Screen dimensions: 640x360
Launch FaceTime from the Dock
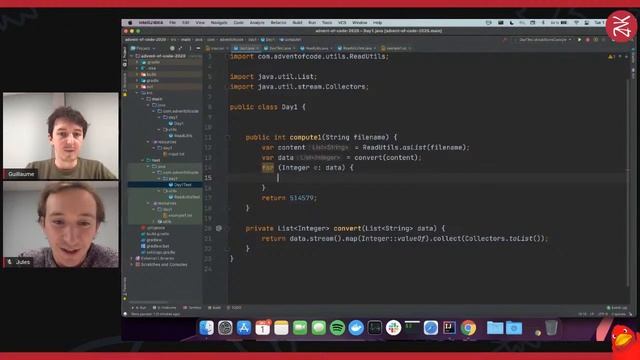point(300,328)
